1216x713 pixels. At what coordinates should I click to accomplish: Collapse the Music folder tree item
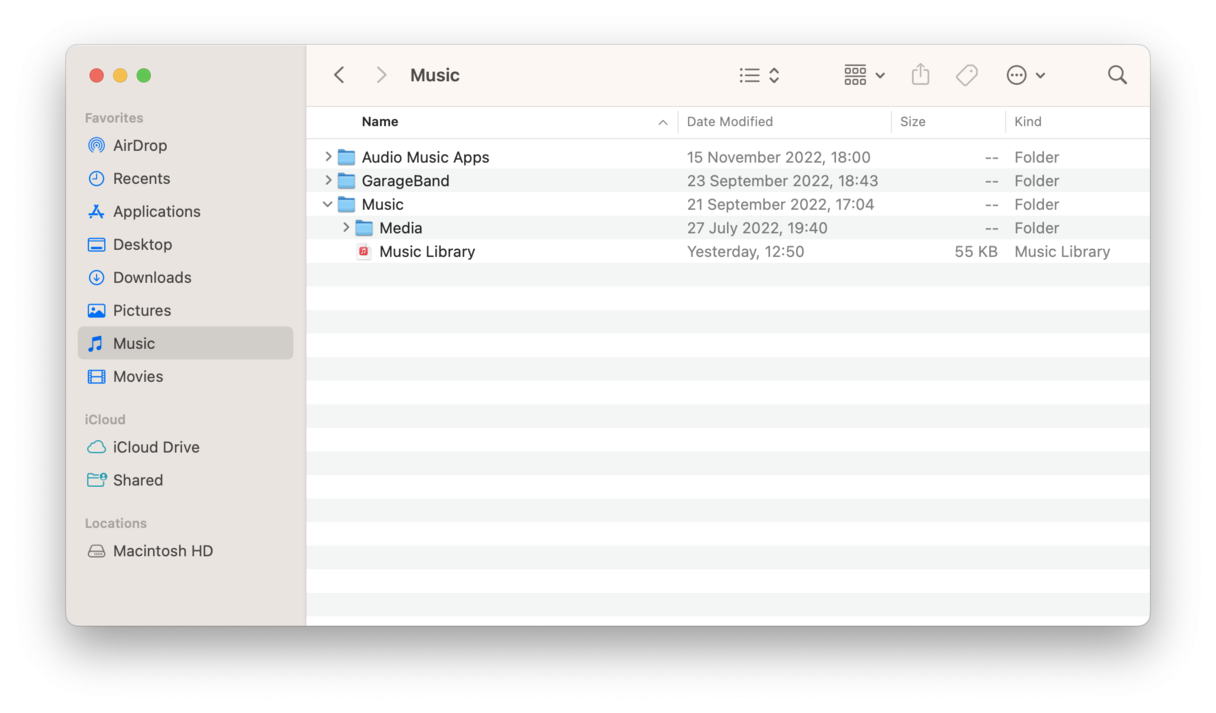point(328,204)
